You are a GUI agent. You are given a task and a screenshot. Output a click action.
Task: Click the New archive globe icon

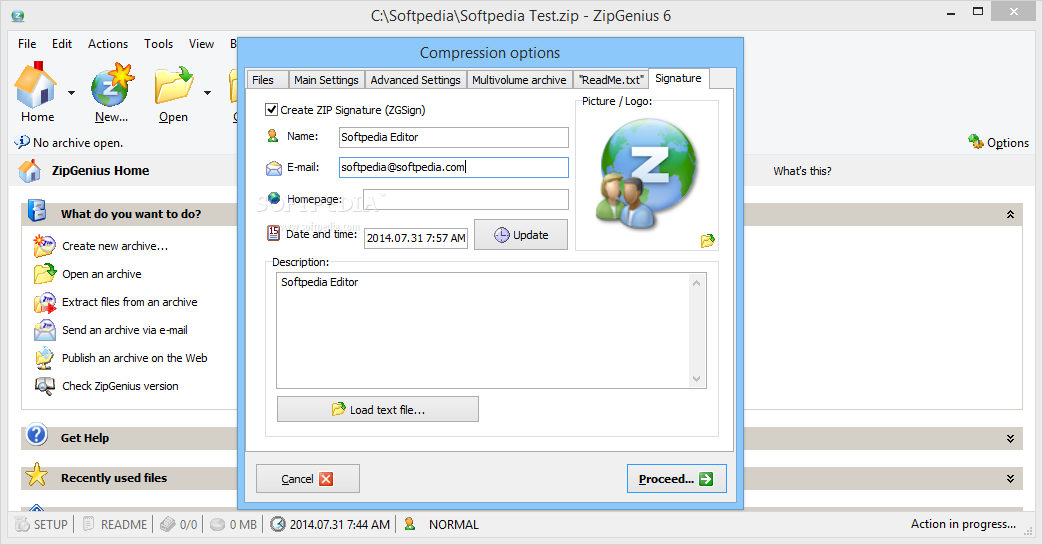point(112,85)
